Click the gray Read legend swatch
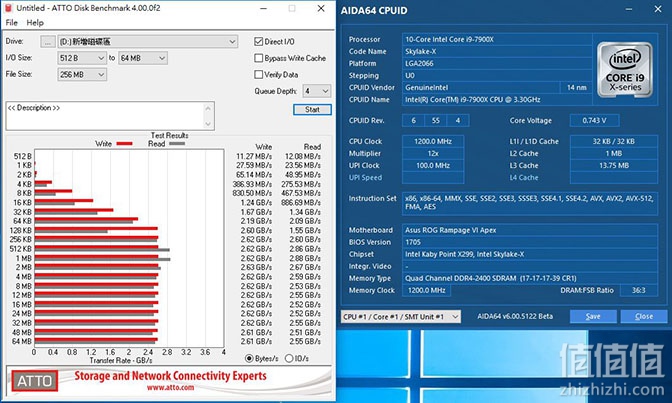 click(x=177, y=144)
